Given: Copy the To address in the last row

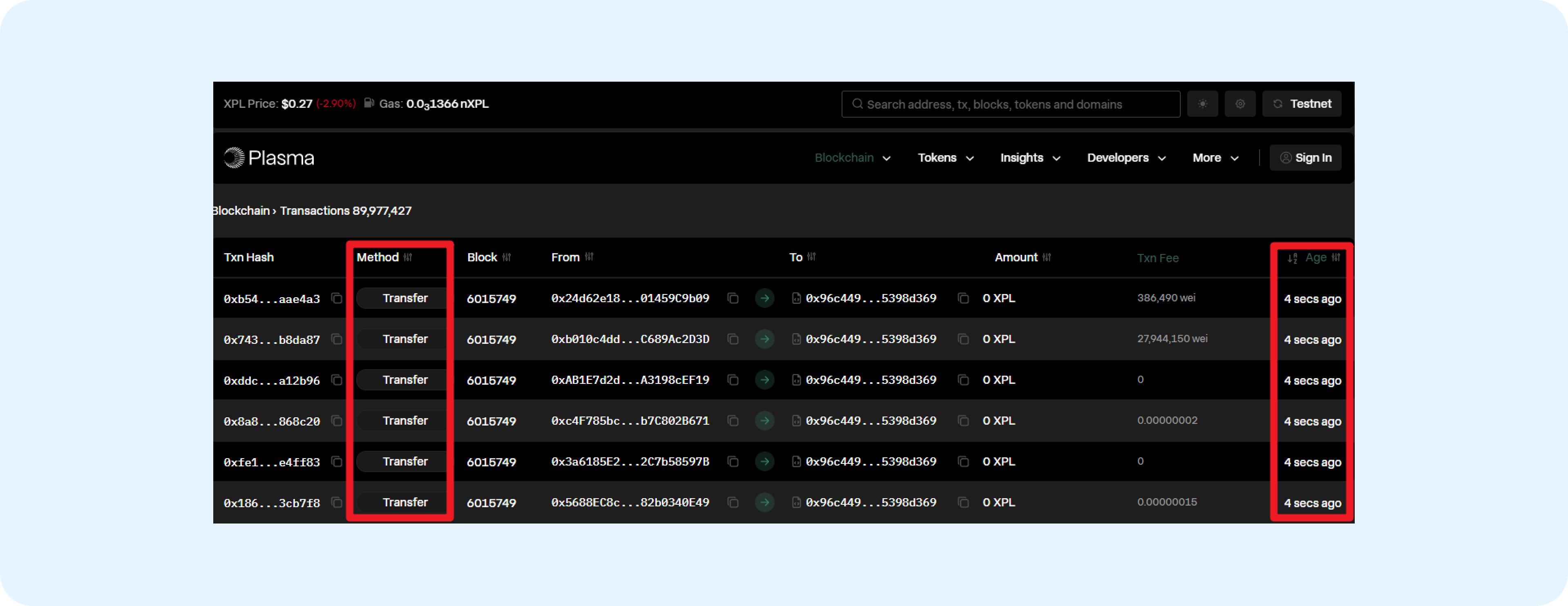Looking at the screenshot, I should click(963, 503).
